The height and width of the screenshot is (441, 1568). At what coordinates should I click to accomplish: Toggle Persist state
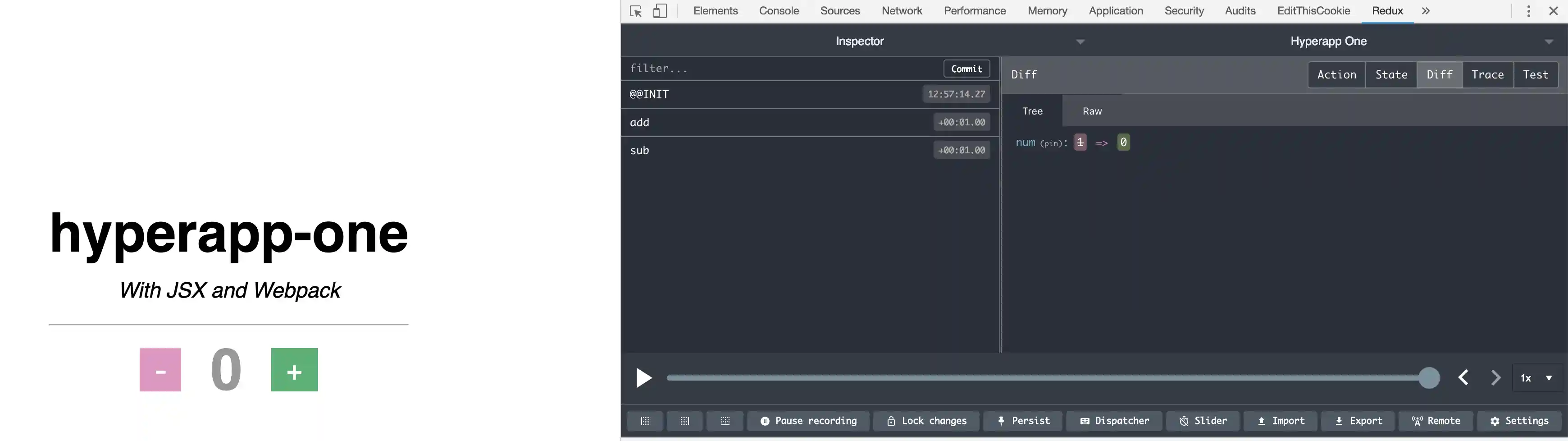coord(1023,421)
